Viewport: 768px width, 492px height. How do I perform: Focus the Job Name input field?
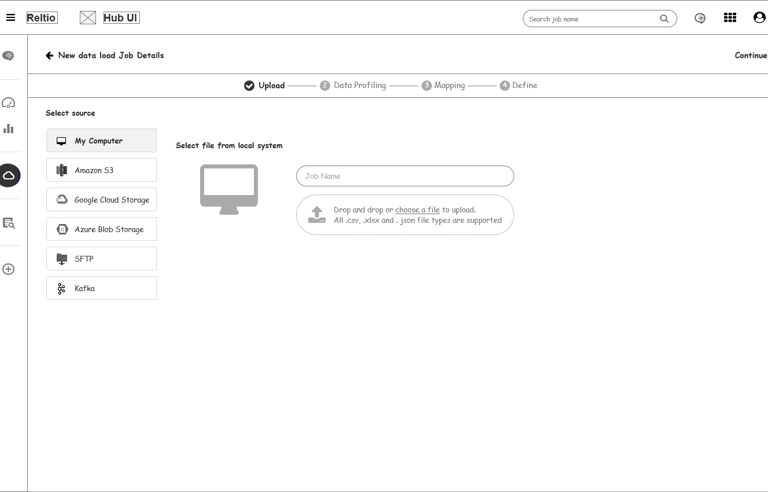tap(405, 176)
